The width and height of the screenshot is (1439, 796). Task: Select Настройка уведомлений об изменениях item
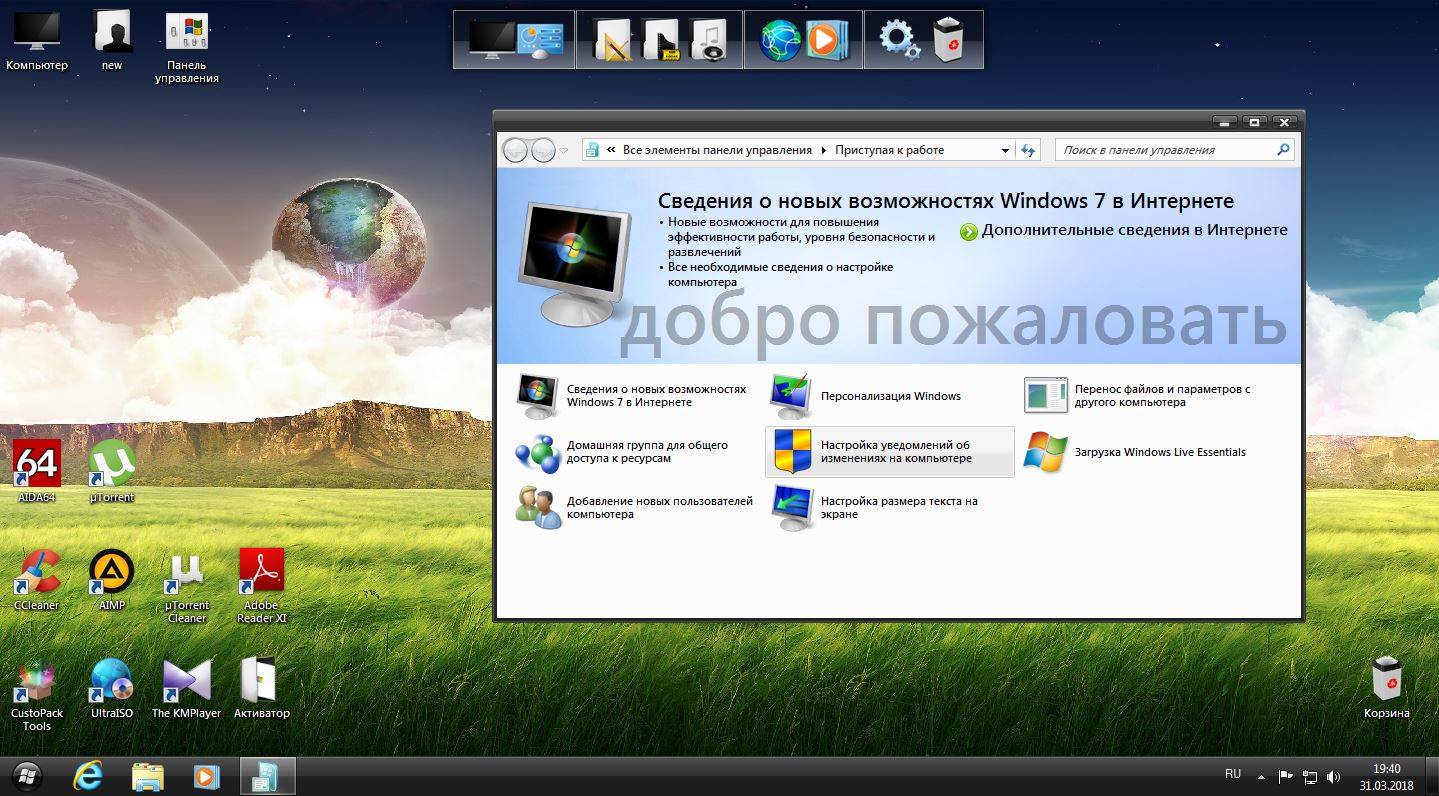pos(895,452)
